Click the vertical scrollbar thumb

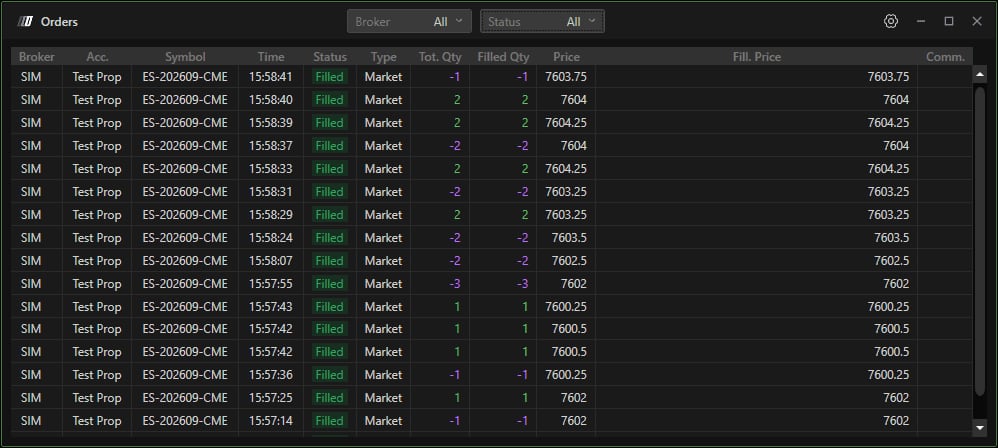click(x=980, y=240)
